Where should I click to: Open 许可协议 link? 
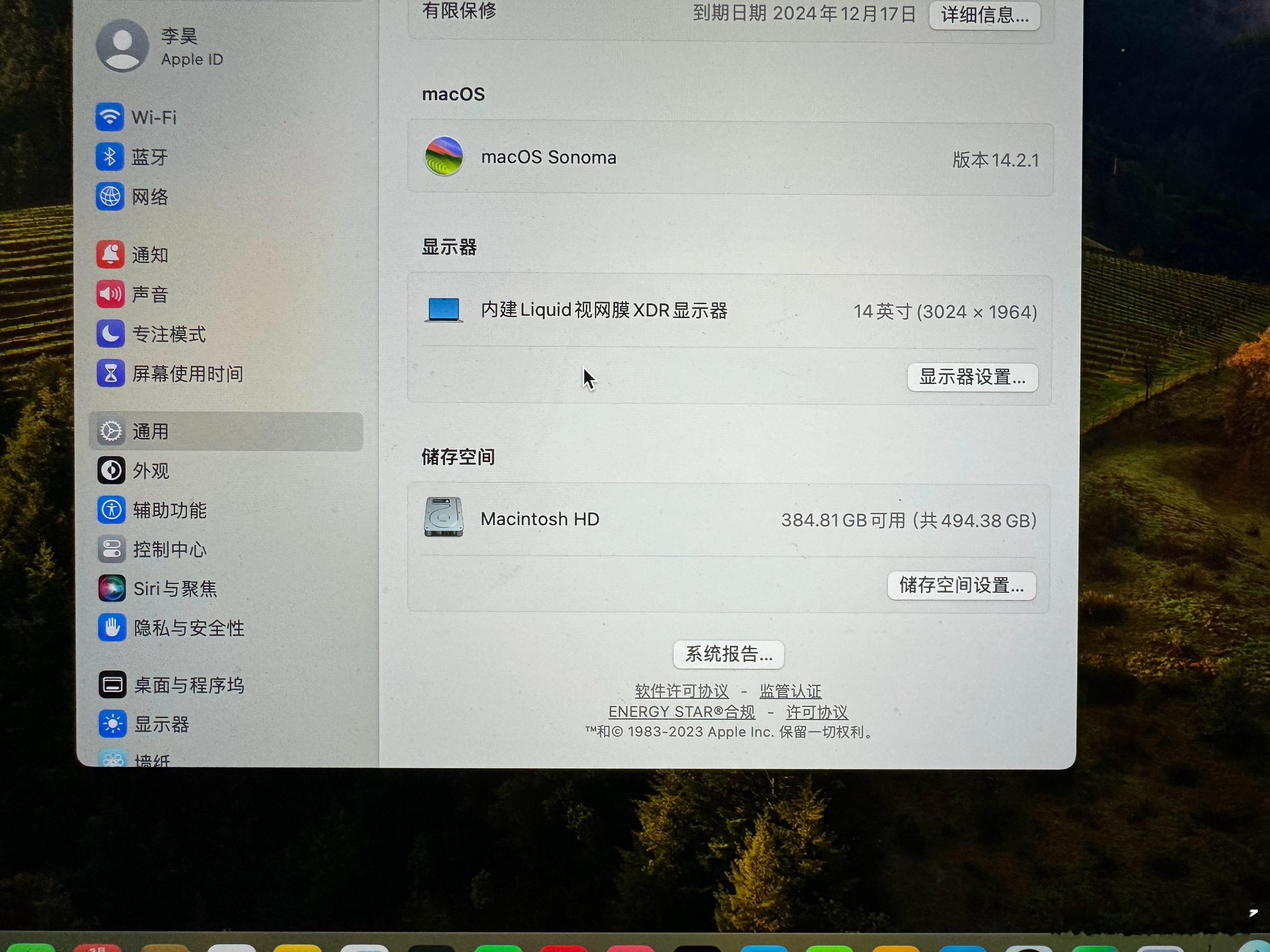[817, 712]
